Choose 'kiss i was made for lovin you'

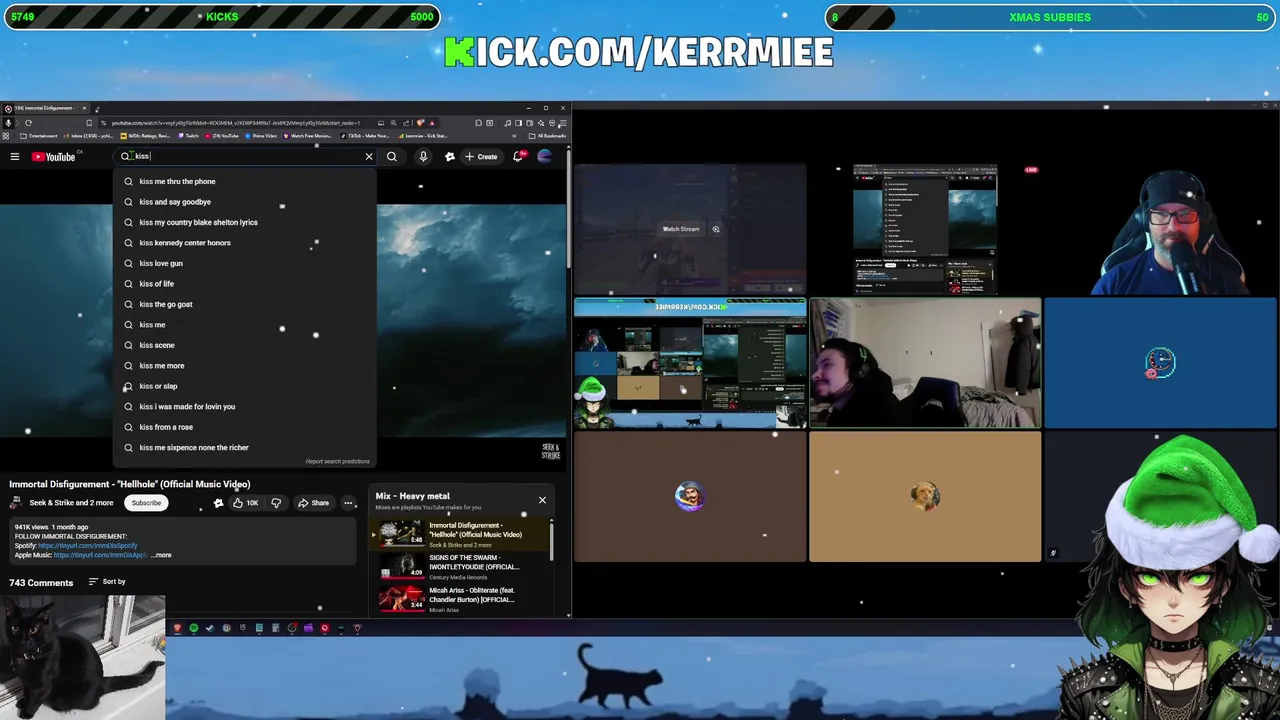point(245,407)
